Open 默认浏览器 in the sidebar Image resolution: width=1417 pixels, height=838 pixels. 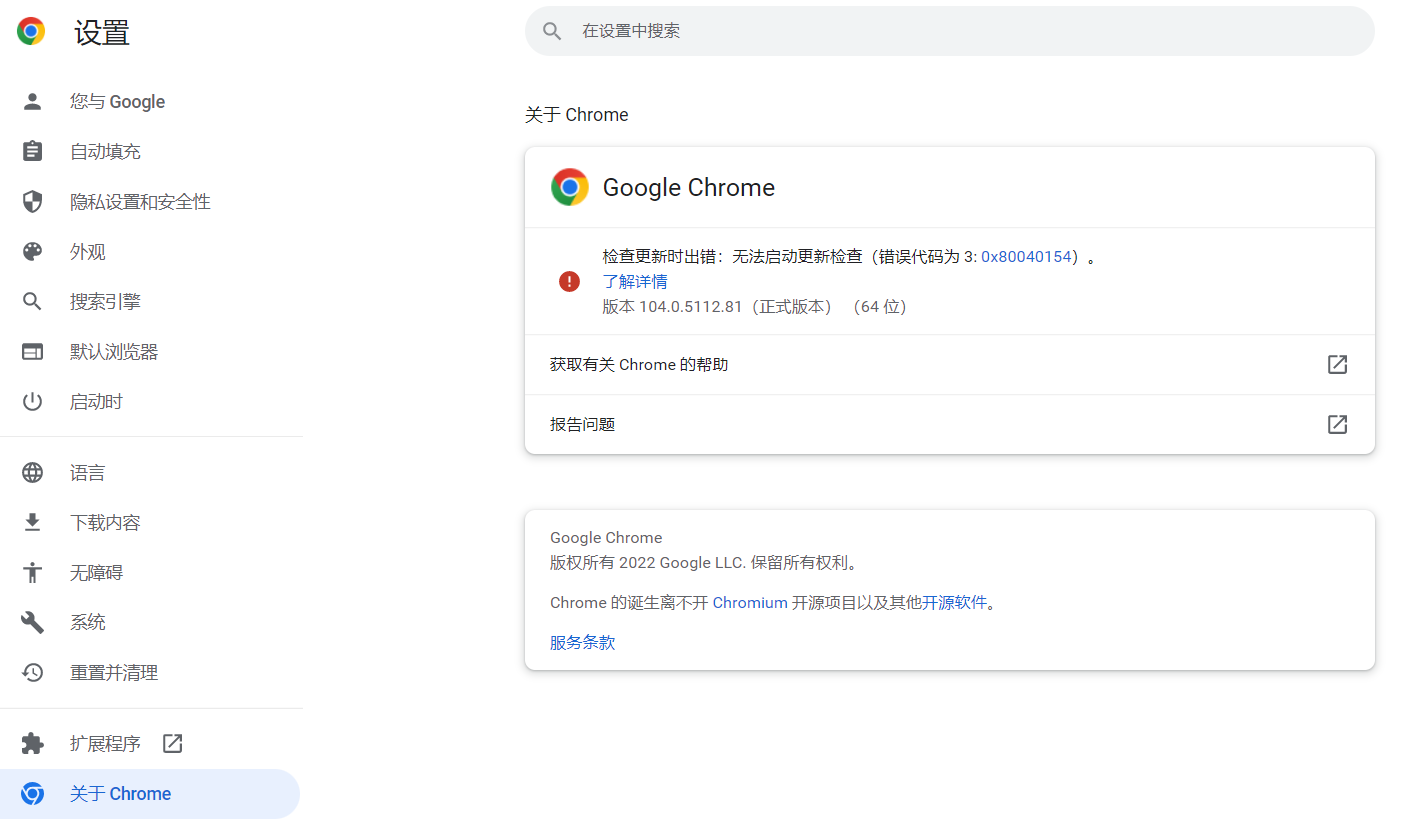[114, 352]
